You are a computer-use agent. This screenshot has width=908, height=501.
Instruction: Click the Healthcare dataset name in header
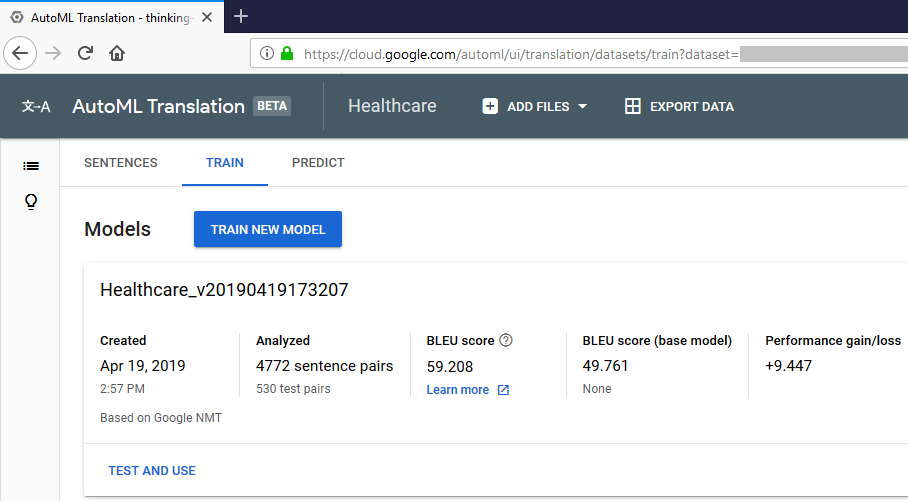392,106
